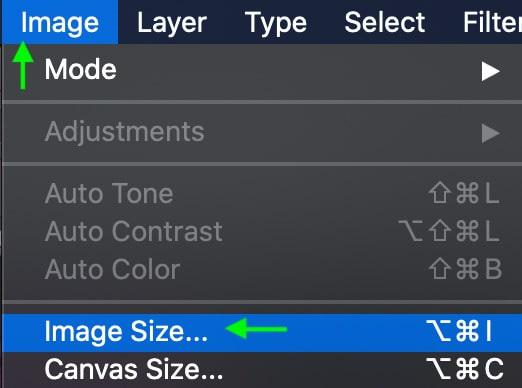Viewport: 522px width, 388px height.
Task: Expand the Mode submenu arrow
Action: pyautogui.click(x=491, y=71)
